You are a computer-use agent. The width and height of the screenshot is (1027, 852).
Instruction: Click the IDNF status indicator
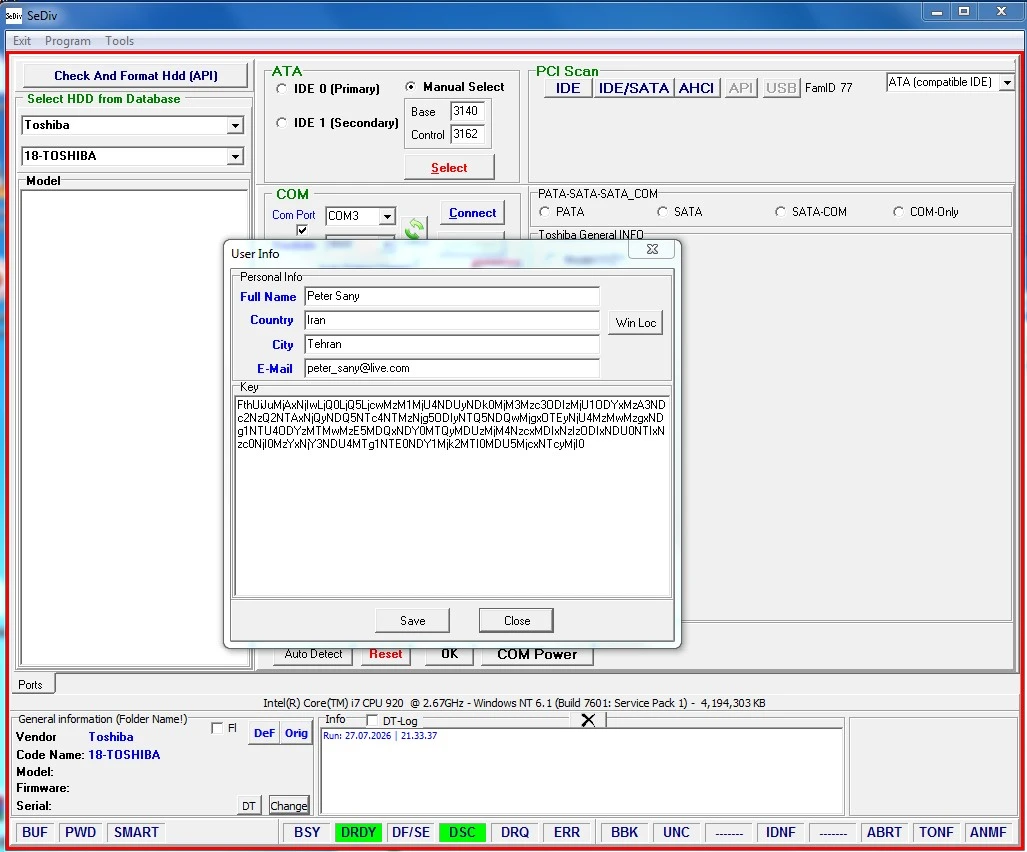(780, 832)
